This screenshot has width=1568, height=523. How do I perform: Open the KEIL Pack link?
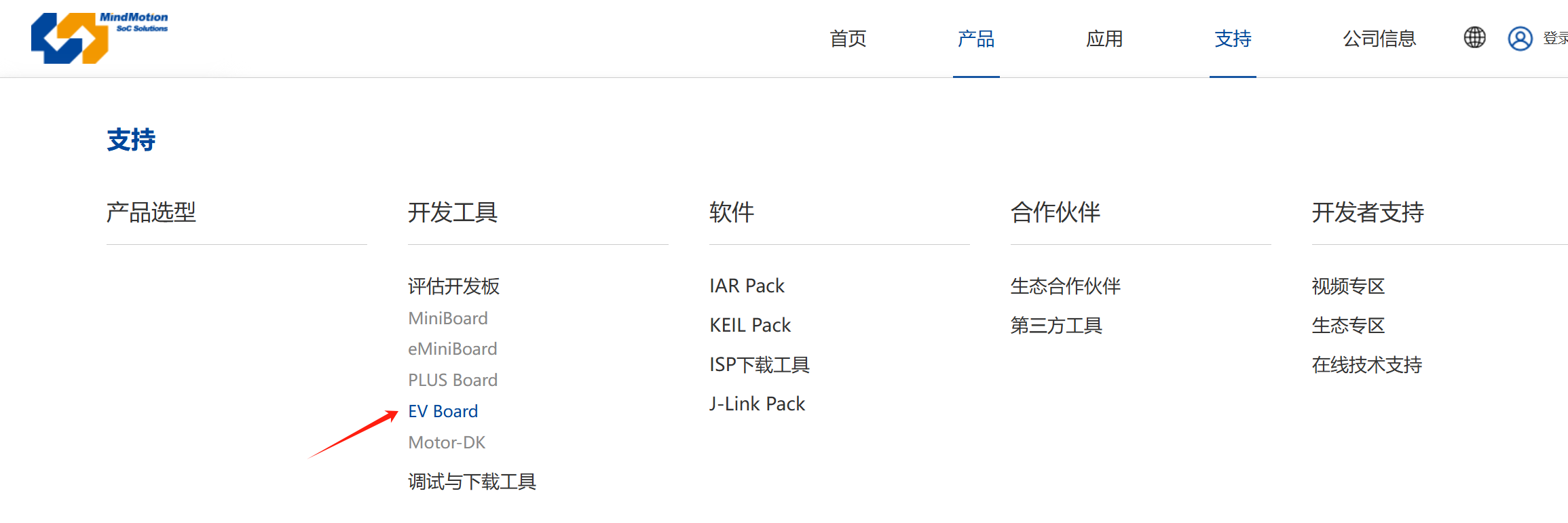click(750, 326)
